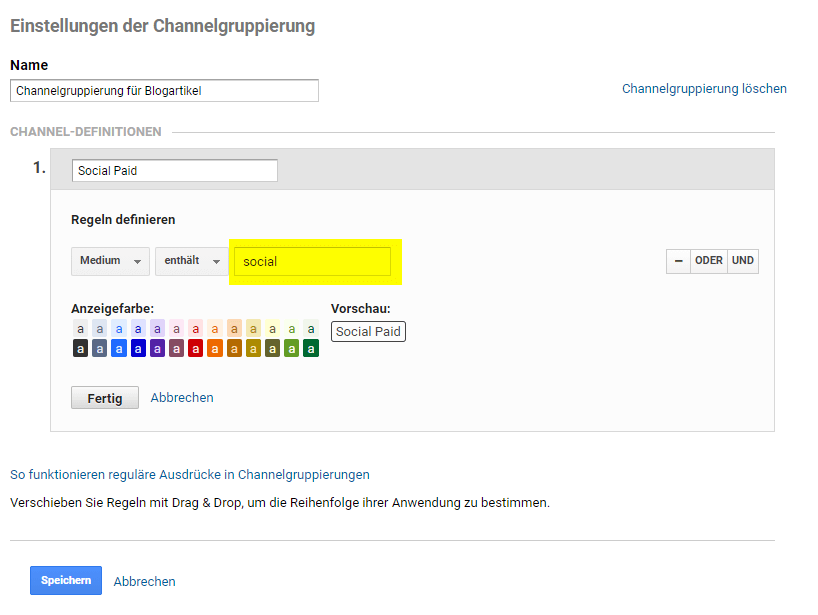Image resolution: width=818 pixels, height=615 pixels.
Task: Pick the solid leaf green color swatch
Action: click(292, 348)
